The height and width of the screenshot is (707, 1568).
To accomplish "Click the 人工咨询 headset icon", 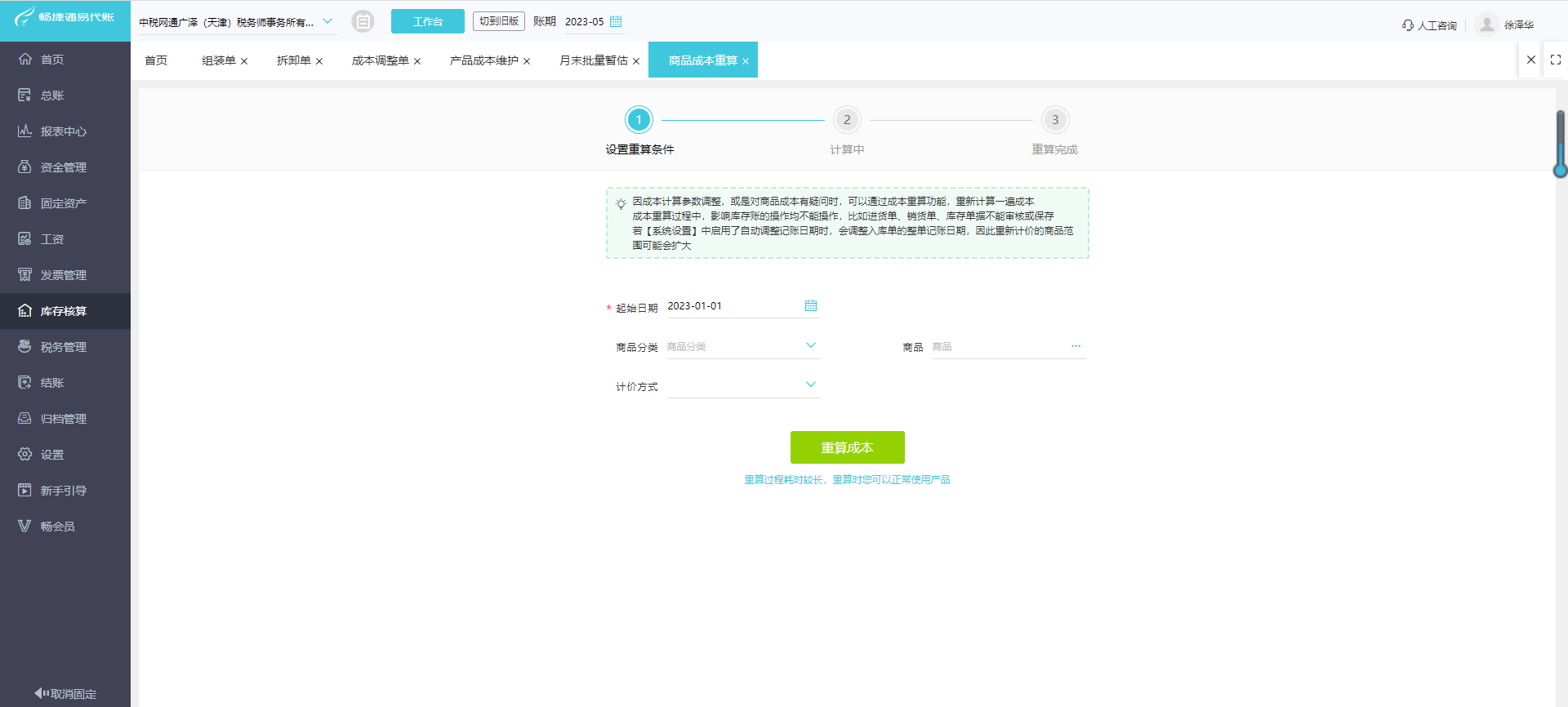I will tap(1408, 25).
